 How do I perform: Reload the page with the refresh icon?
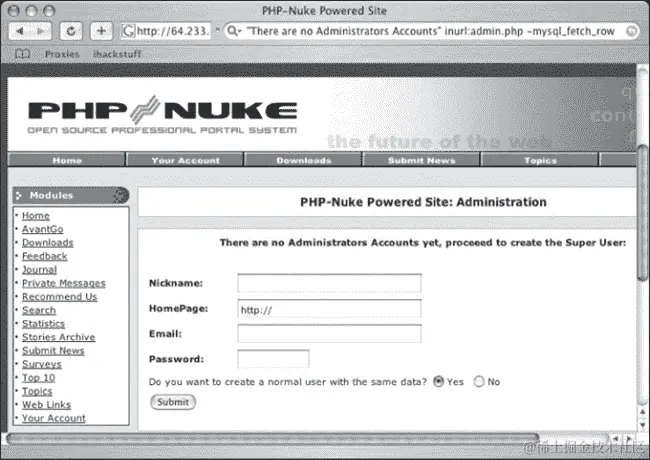click(x=71, y=31)
